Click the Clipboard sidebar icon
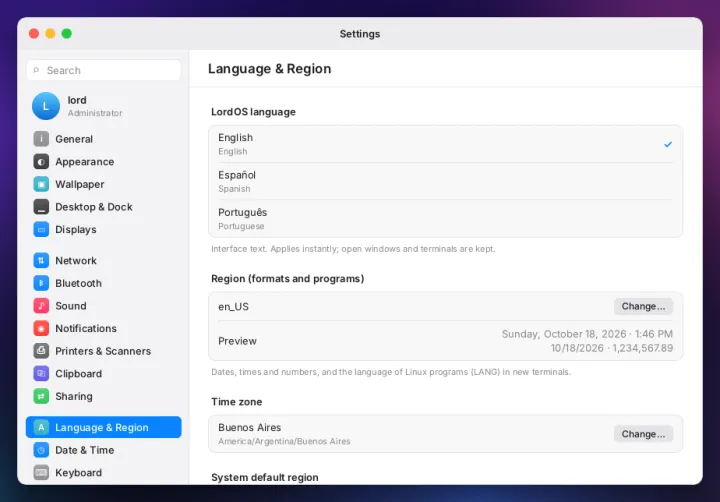Screen dimensions: 720x502 click(41, 373)
